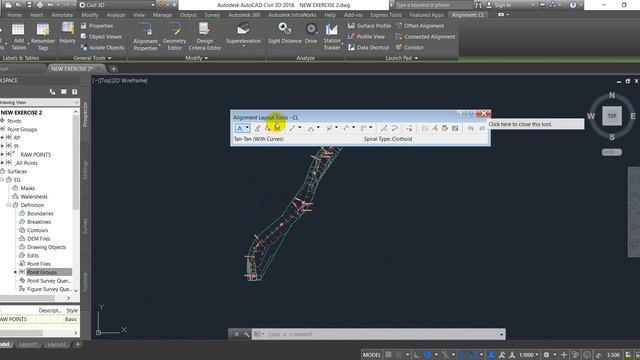
Task: Switch to the Express Tools ribbon tab
Action: [x=386, y=15]
